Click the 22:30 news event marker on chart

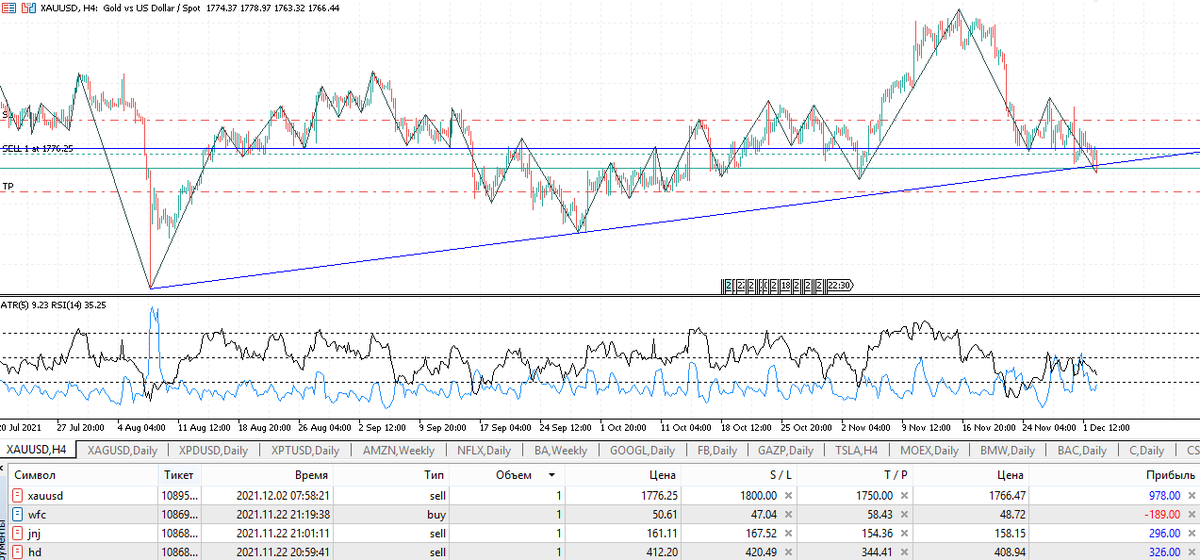[839, 285]
